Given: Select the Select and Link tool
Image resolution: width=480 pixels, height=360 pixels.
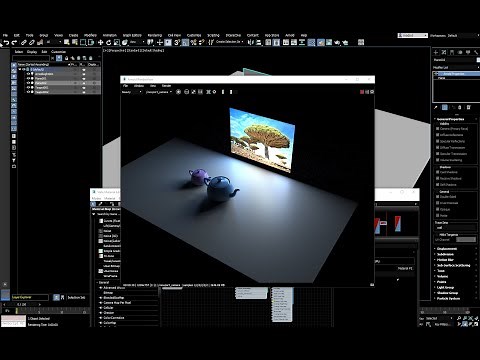Looking at the screenshot, I should tap(24, 42).
